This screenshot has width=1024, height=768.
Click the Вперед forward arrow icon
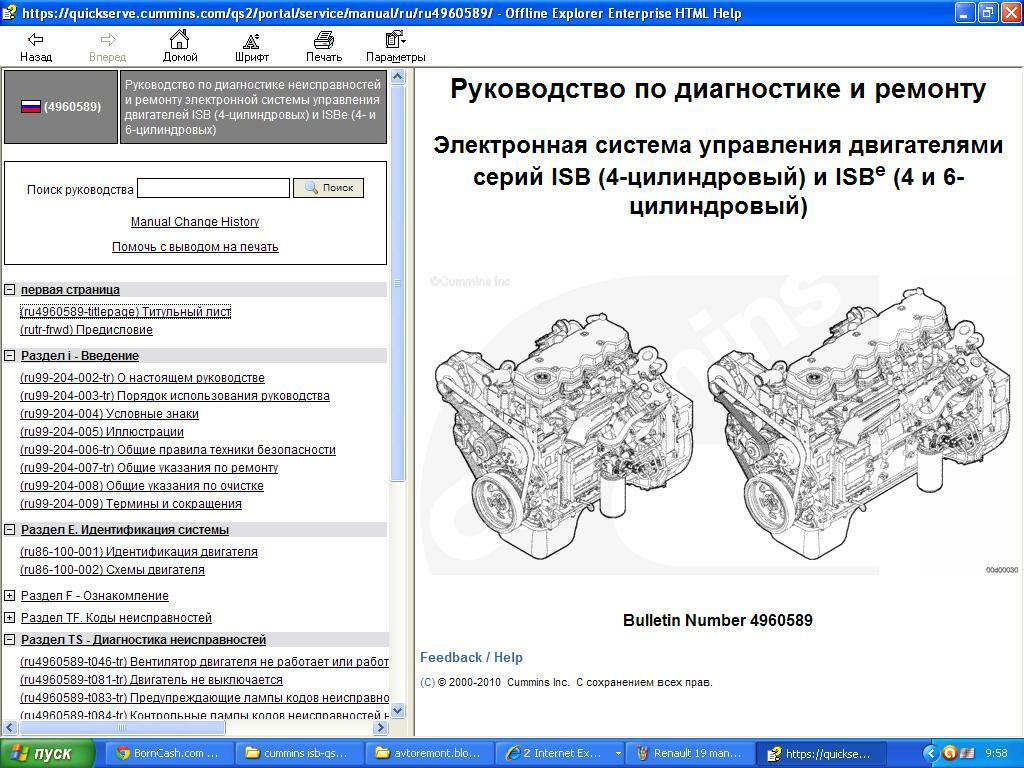click(108, 40)
